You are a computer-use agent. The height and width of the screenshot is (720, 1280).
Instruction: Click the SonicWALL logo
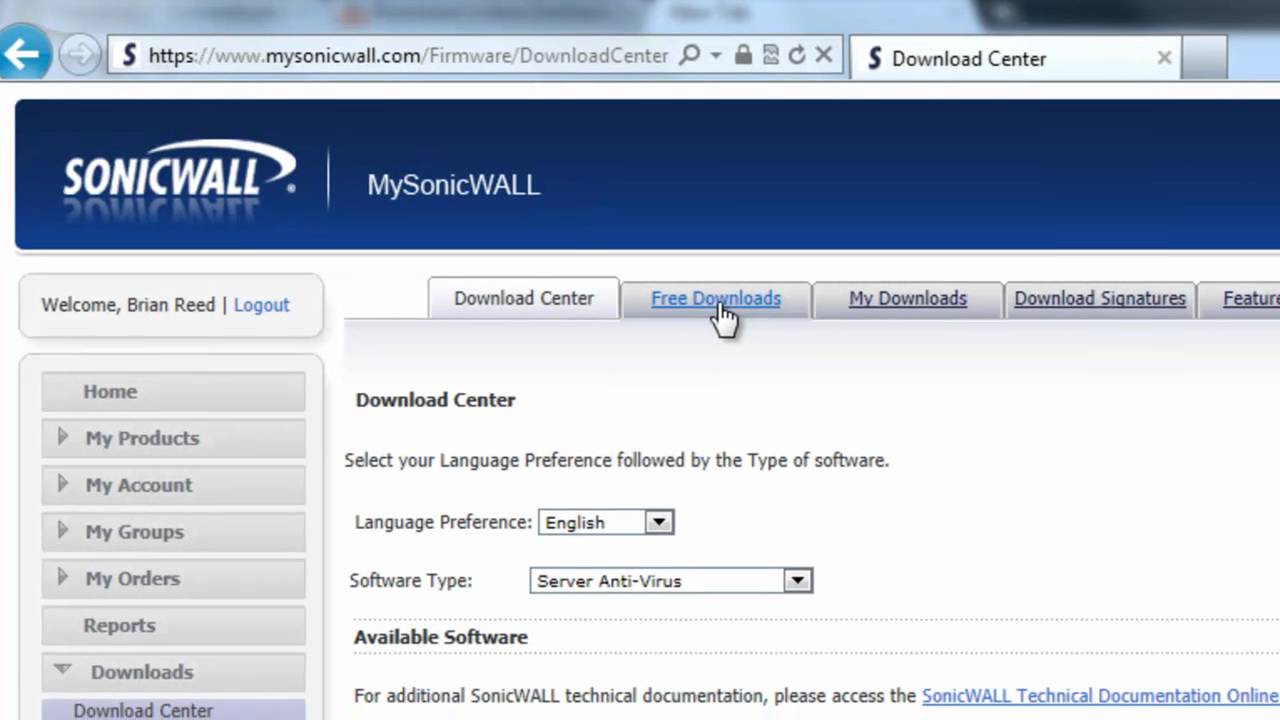[178, 175]
